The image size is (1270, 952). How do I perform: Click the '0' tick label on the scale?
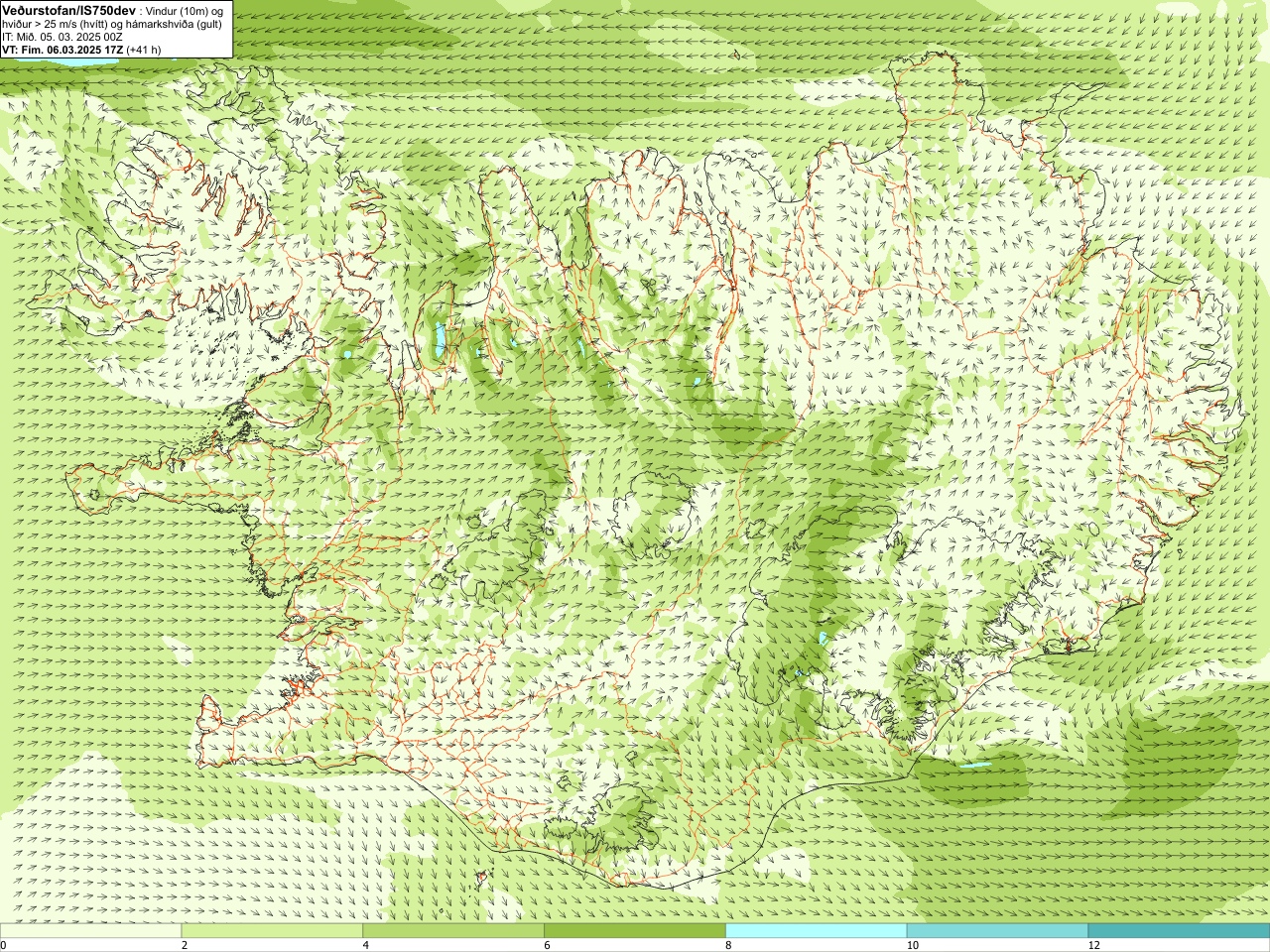pyautogui.click(x=4, y=945)
